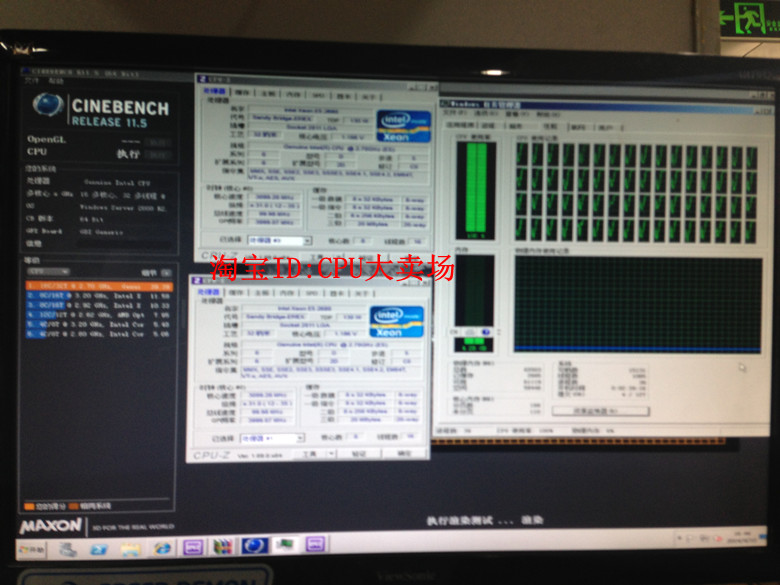Open SPD tab in lower CPU-Z window

click(312, 293)
